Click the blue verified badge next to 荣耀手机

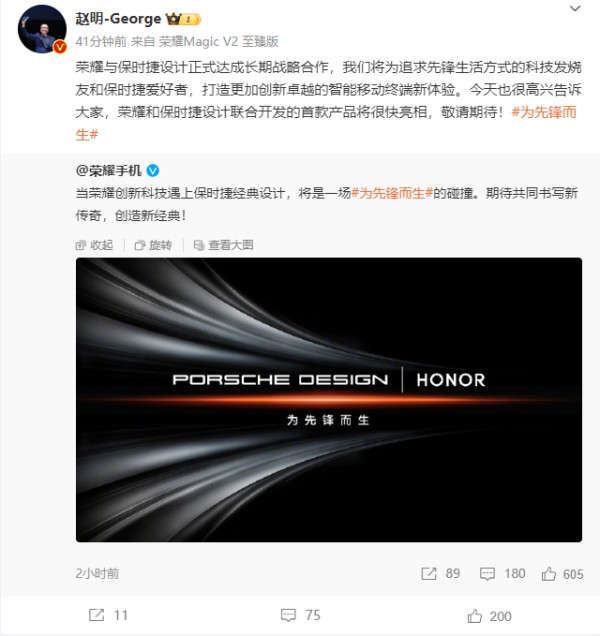tap(153, 171)
